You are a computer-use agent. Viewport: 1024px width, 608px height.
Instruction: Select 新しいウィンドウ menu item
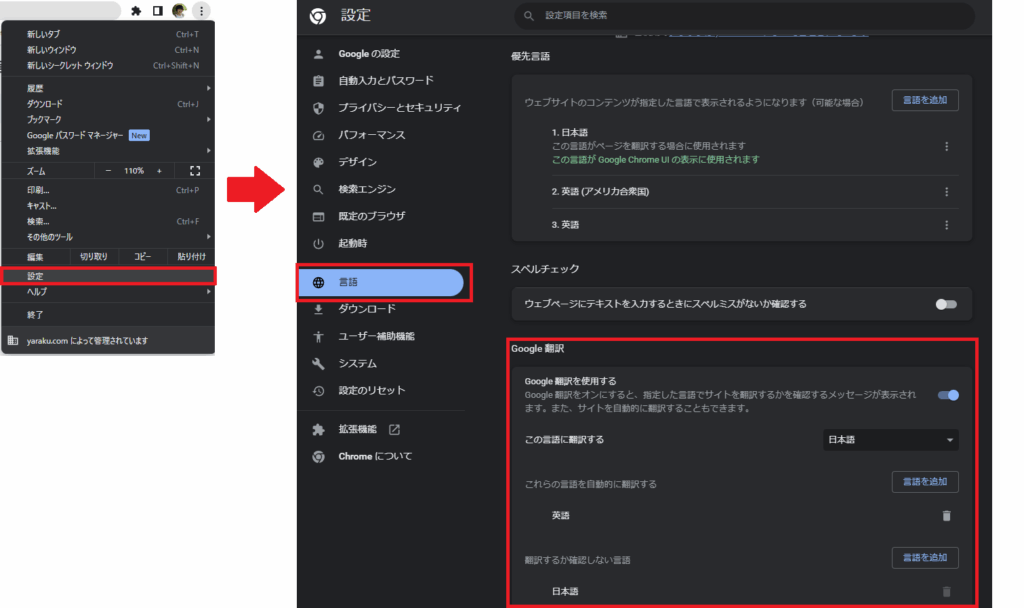108,50
